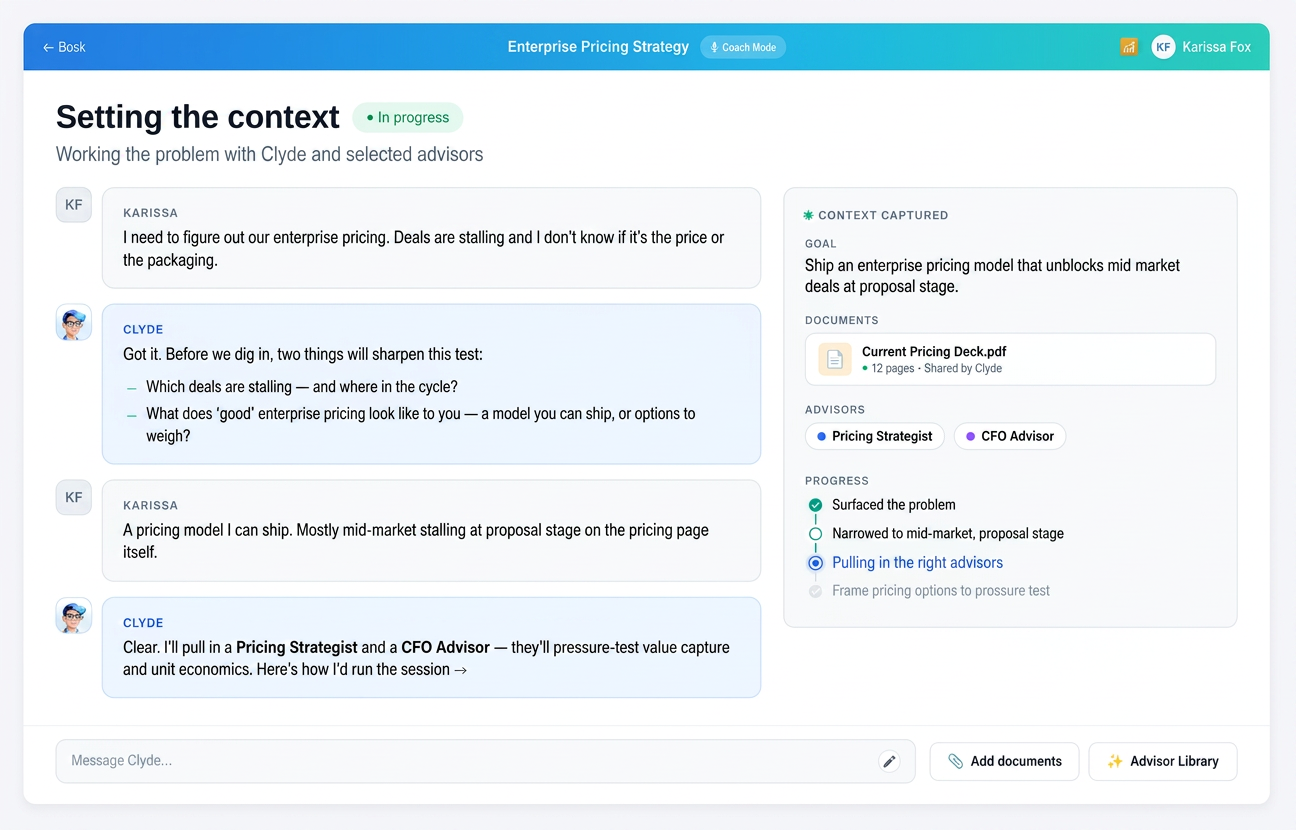
Task: Click 'Surfaced the problem' progress step
Action: pos(894,505)
